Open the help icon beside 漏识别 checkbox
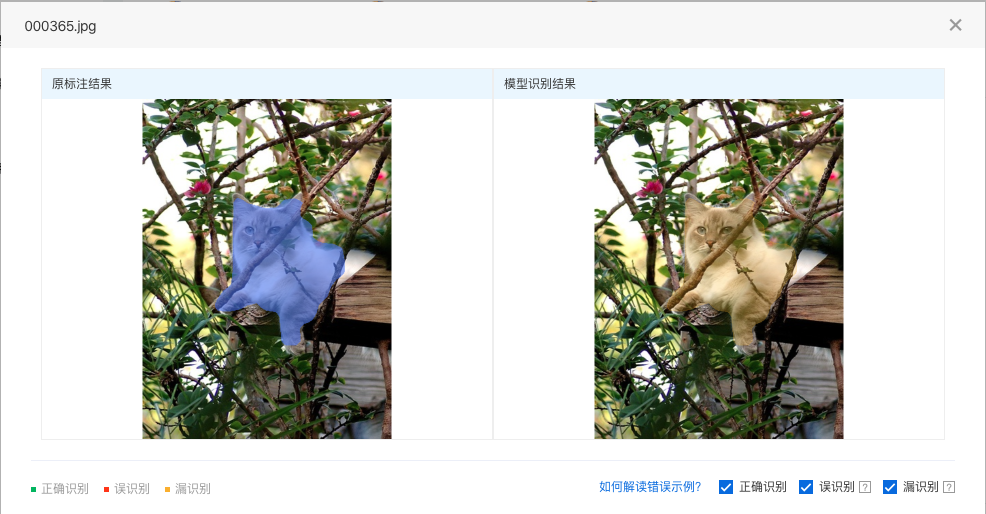 point(950,487)
